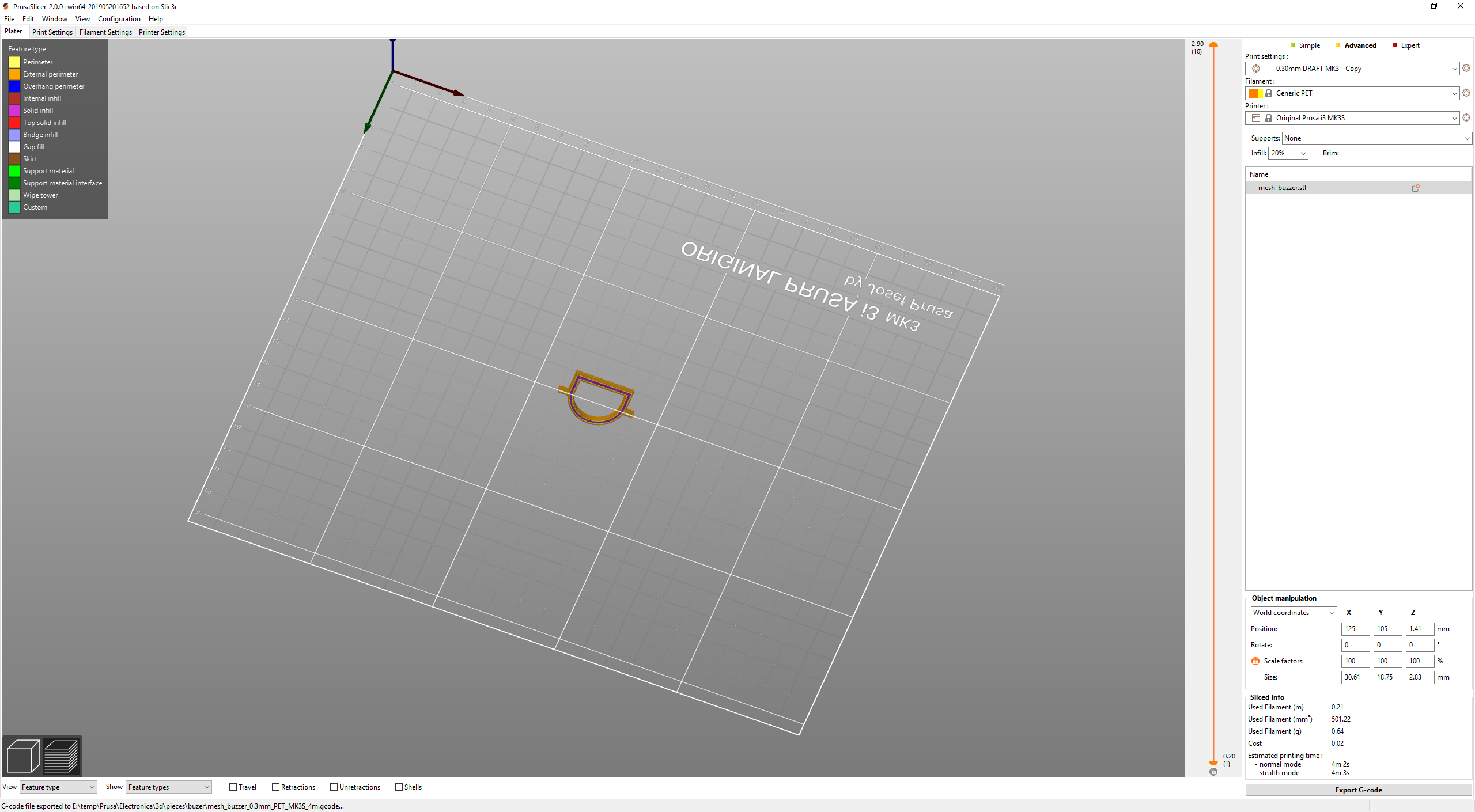This screenshot has height=812, width=1475.
Task: Click the yellow Perimeter legend swatch
Action: tap(14, 62)
